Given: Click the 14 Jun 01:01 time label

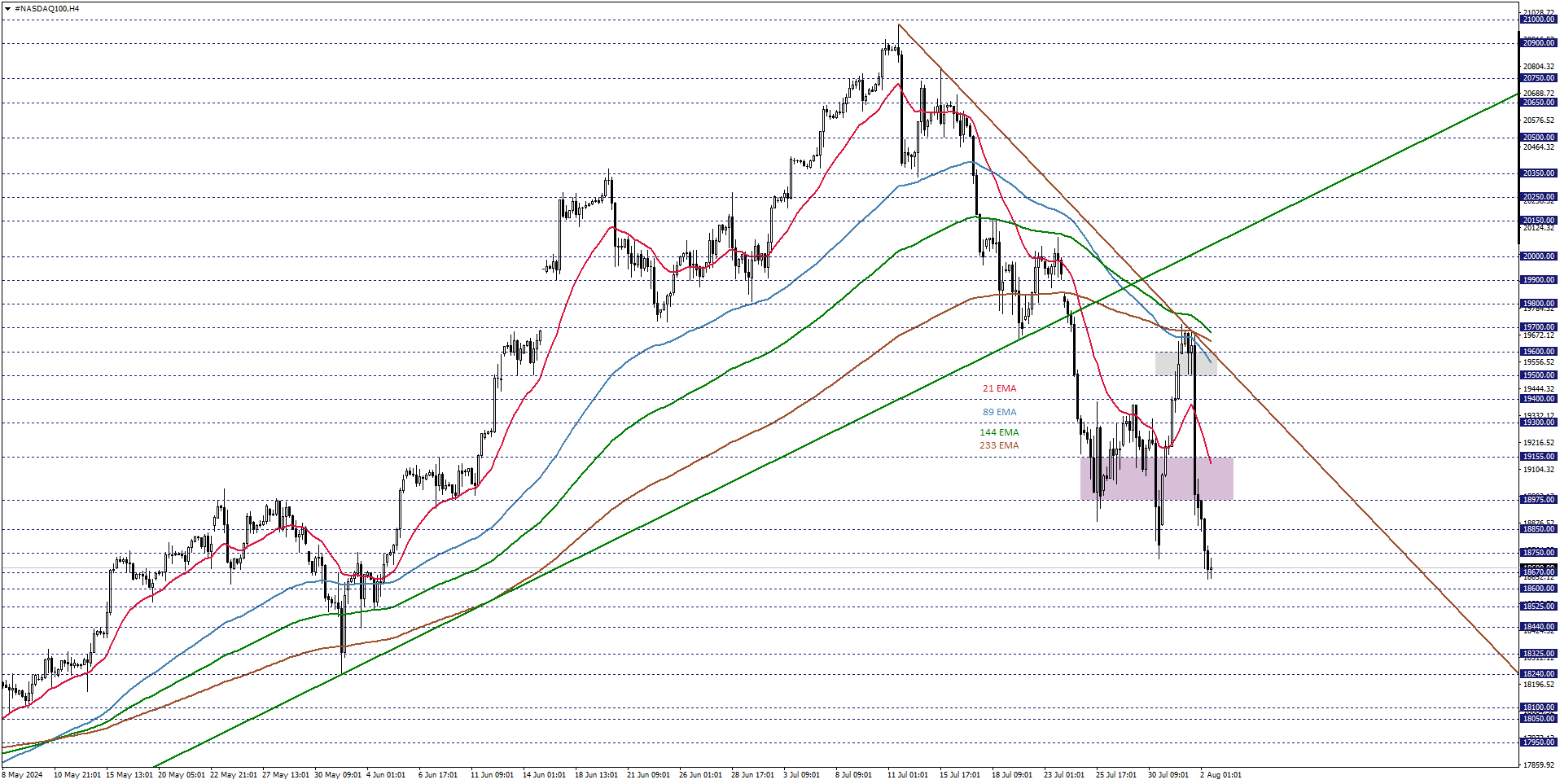Looking at the screenshot, I should 544,775.
